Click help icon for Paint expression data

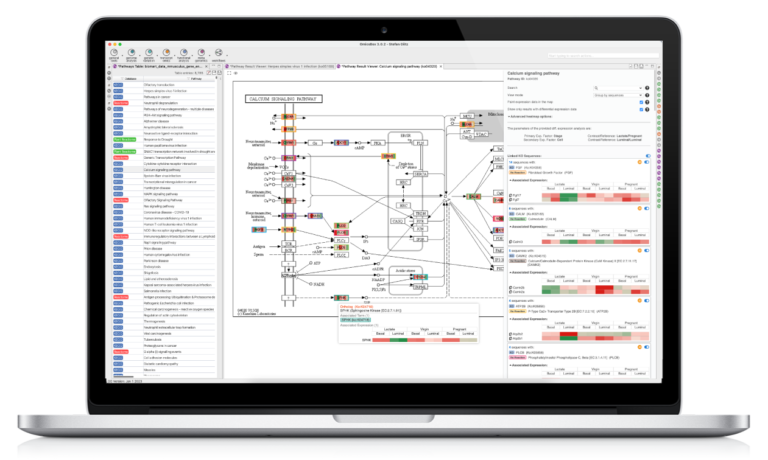(x=647, y=102)
